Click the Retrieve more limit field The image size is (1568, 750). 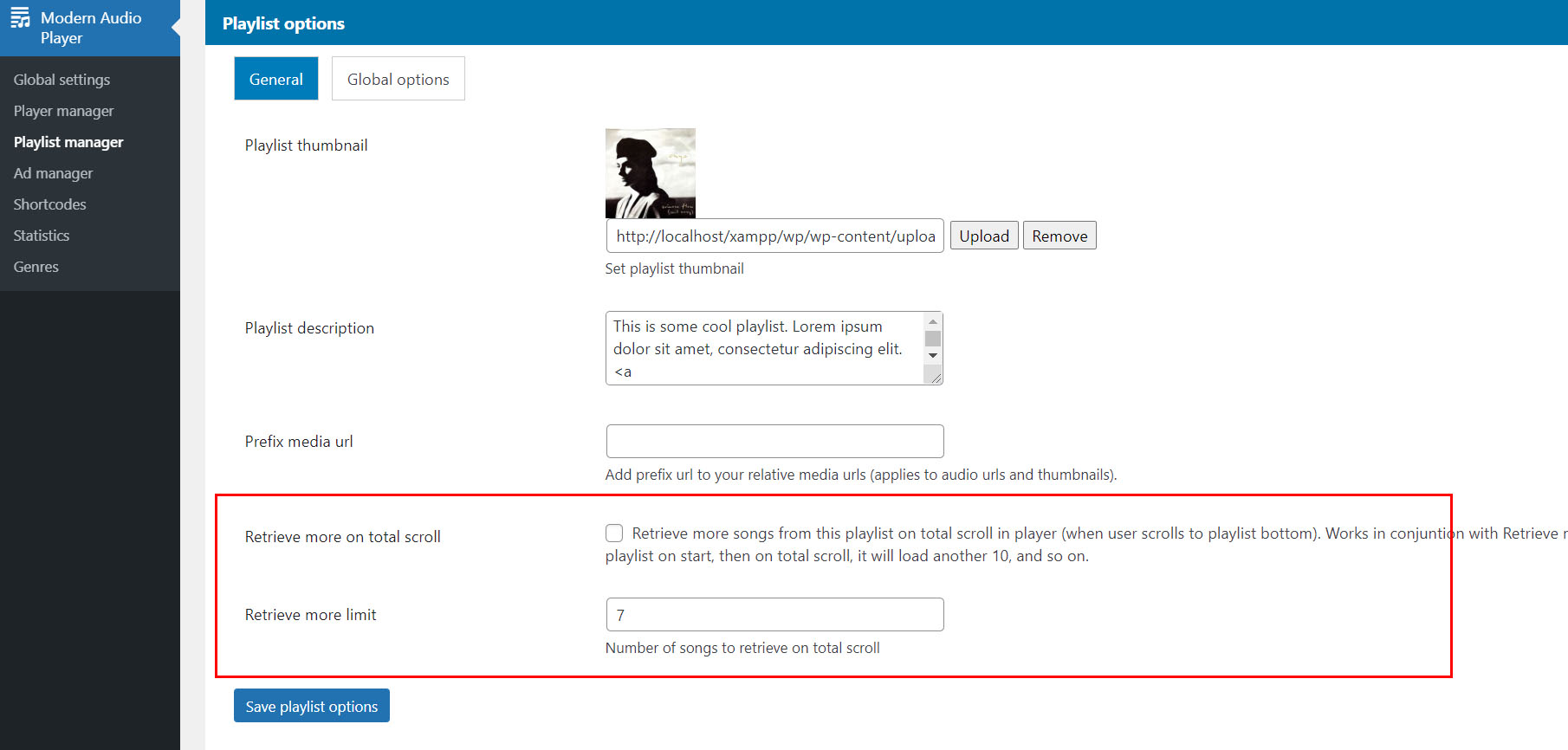(x=775, y=614)
